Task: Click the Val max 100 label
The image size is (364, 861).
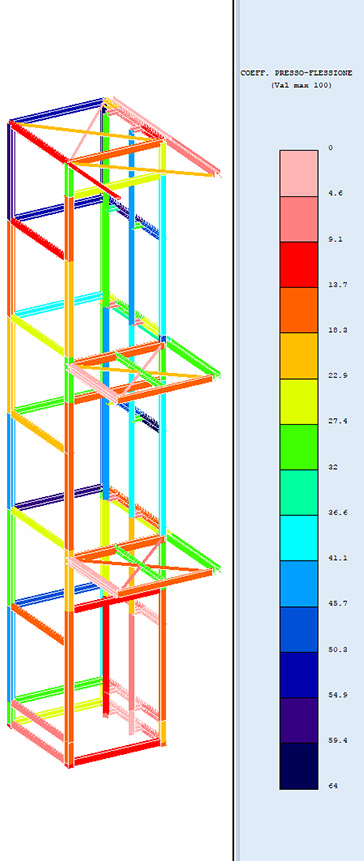Action: tap(301, 85)
